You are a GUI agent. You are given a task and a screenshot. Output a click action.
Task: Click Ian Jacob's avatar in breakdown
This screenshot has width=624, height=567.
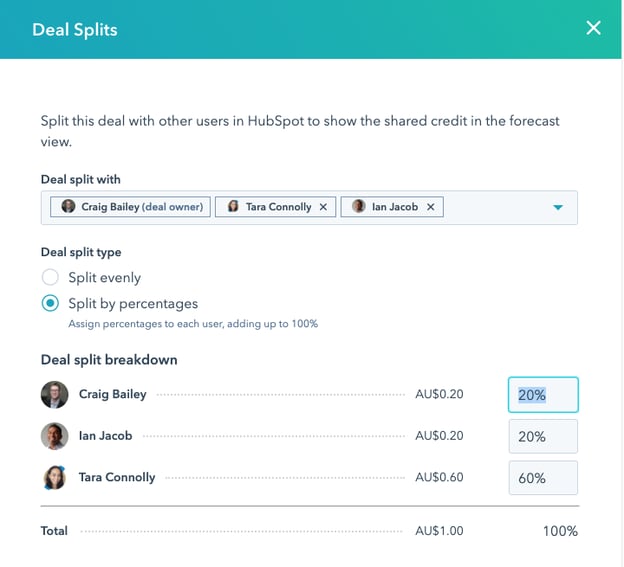click(x=55, y=436)
